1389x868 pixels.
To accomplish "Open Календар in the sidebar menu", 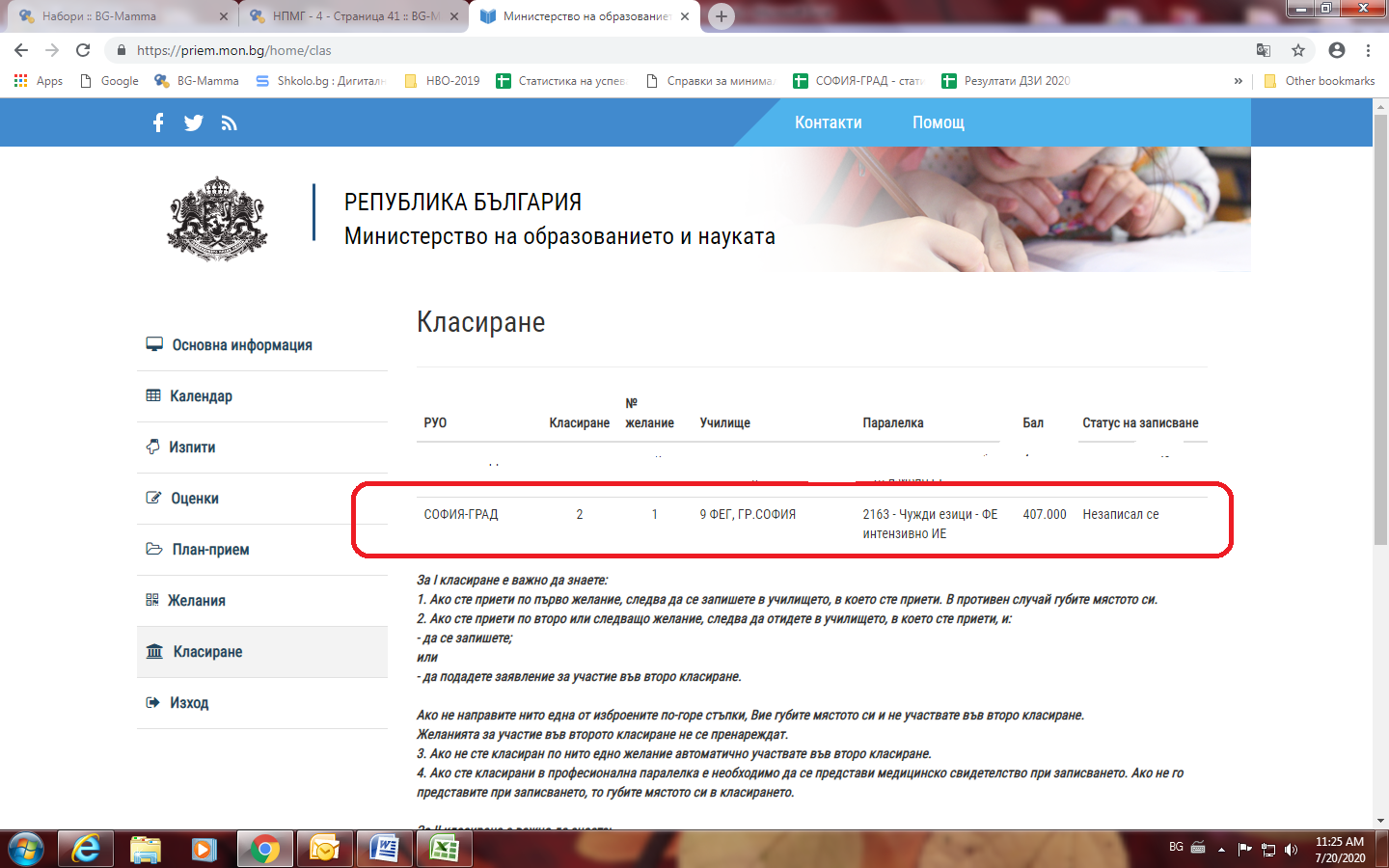I will tap(201, 396).
